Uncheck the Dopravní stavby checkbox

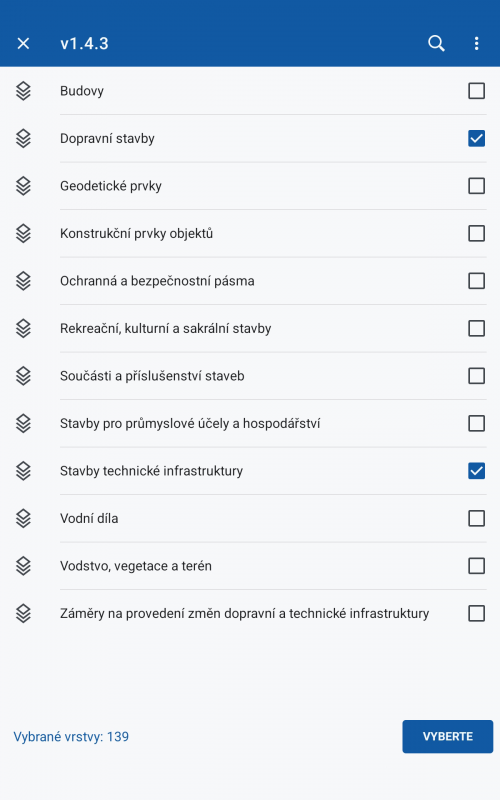click(476, 138)
